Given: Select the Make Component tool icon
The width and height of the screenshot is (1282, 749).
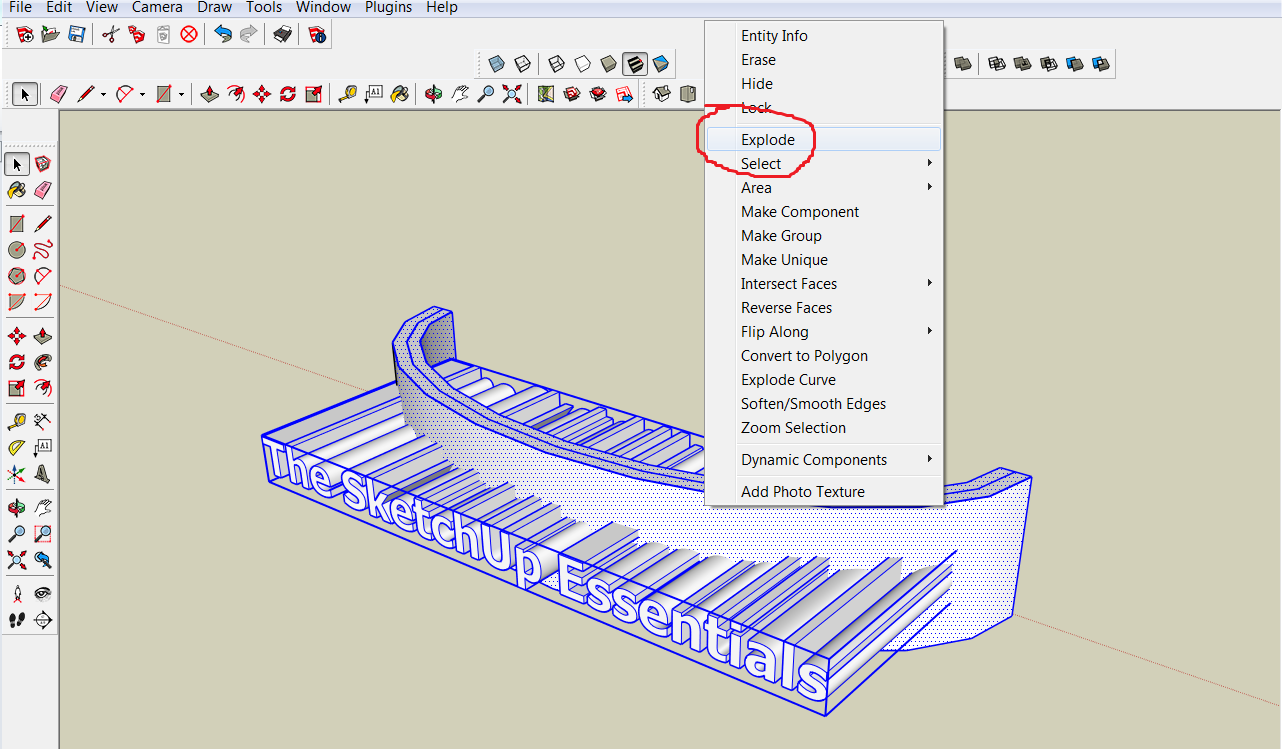Looking at the screenshot, I should tap(43, 164).
